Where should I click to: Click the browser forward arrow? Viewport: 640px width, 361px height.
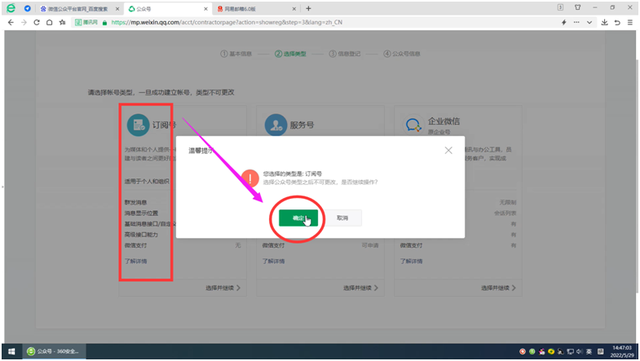pos(24,22)
